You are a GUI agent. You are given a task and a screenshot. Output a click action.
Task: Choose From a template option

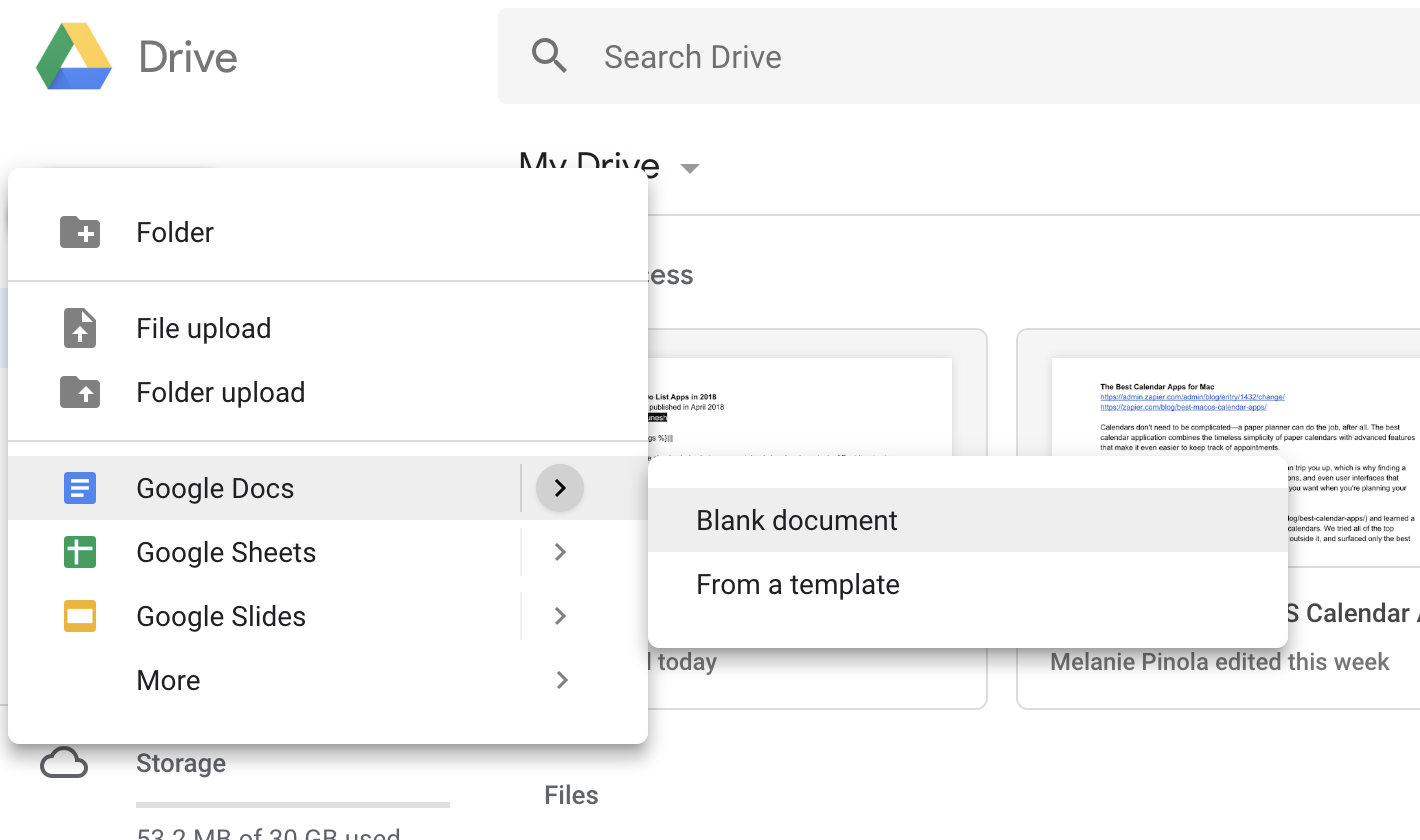[968, 584]
